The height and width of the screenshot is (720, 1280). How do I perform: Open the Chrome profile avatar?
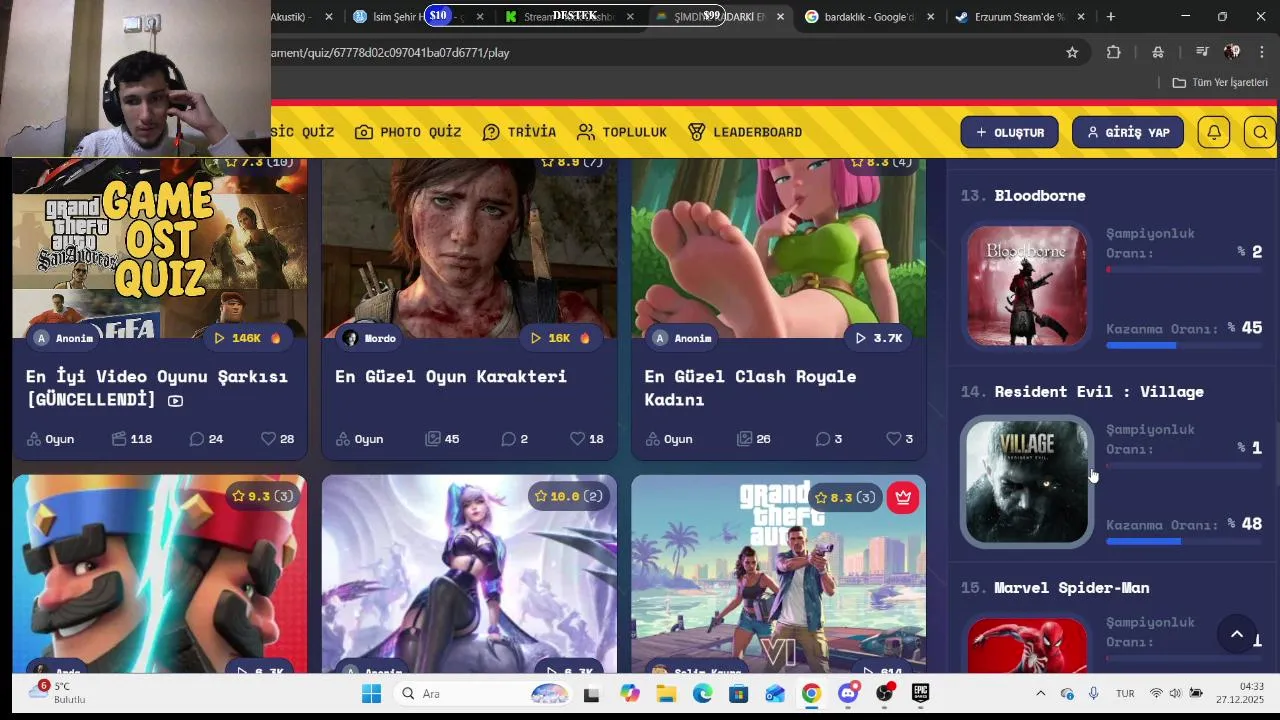[1232, 52]
